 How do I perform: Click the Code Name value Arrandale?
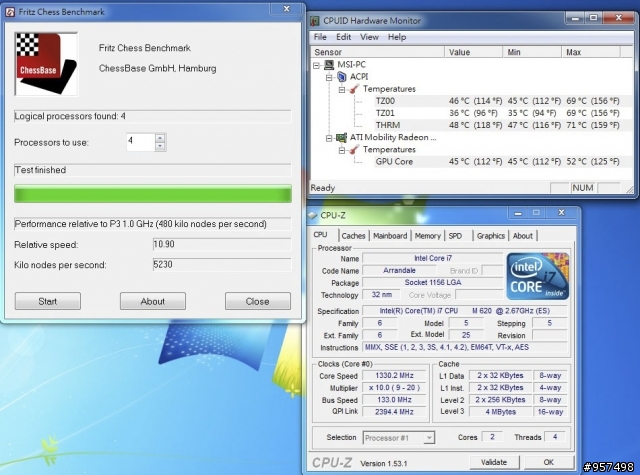coord(399,270)
